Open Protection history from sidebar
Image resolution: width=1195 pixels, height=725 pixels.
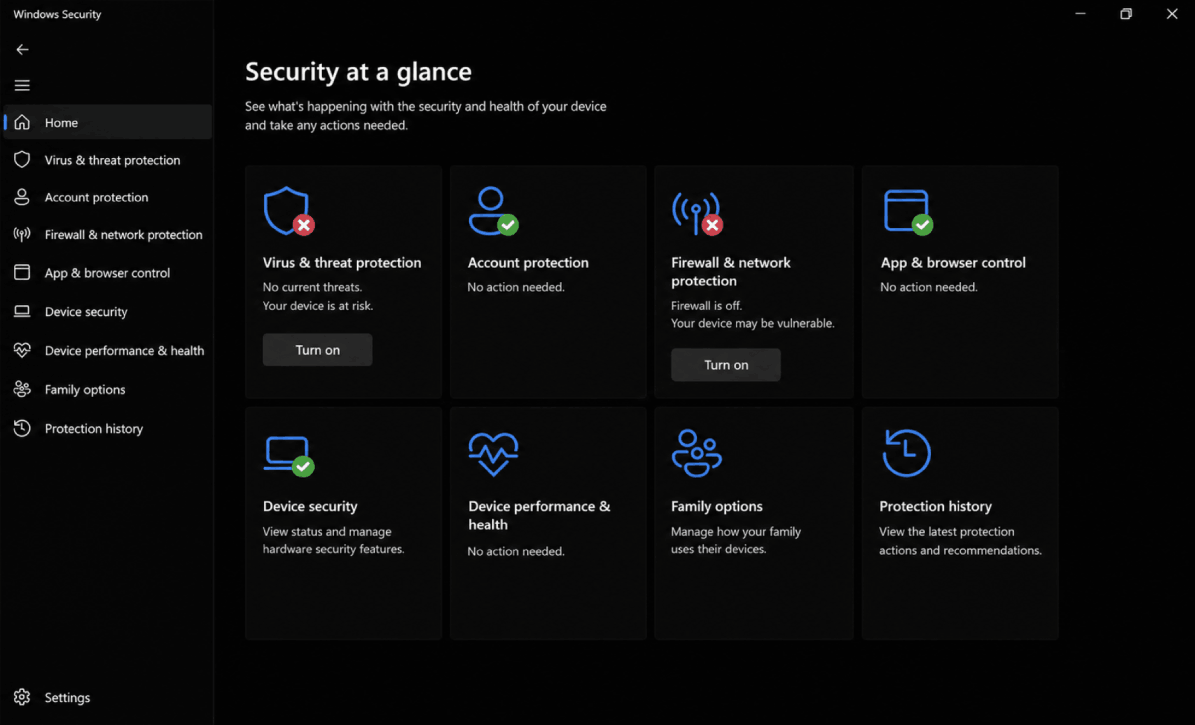click(107, 428)
